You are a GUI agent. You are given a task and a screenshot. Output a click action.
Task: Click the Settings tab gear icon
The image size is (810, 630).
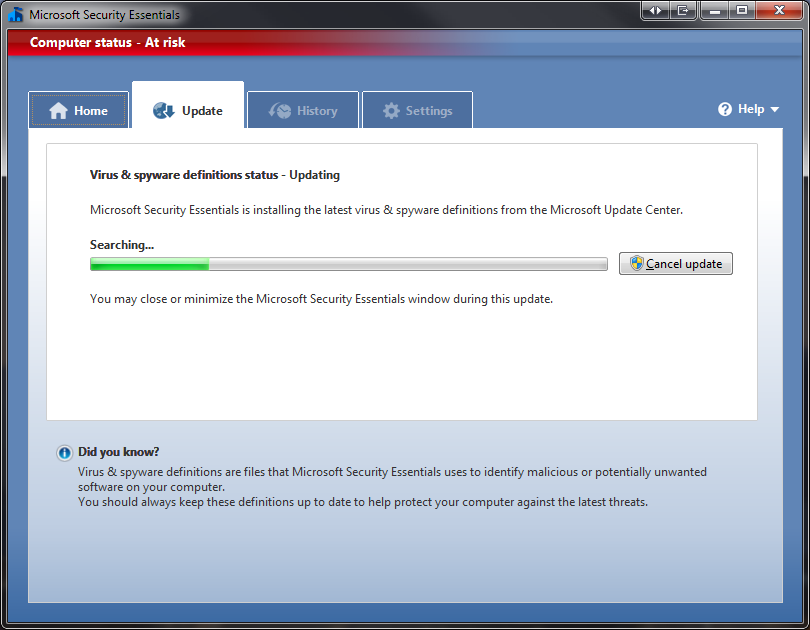click(x=391, y=111)
